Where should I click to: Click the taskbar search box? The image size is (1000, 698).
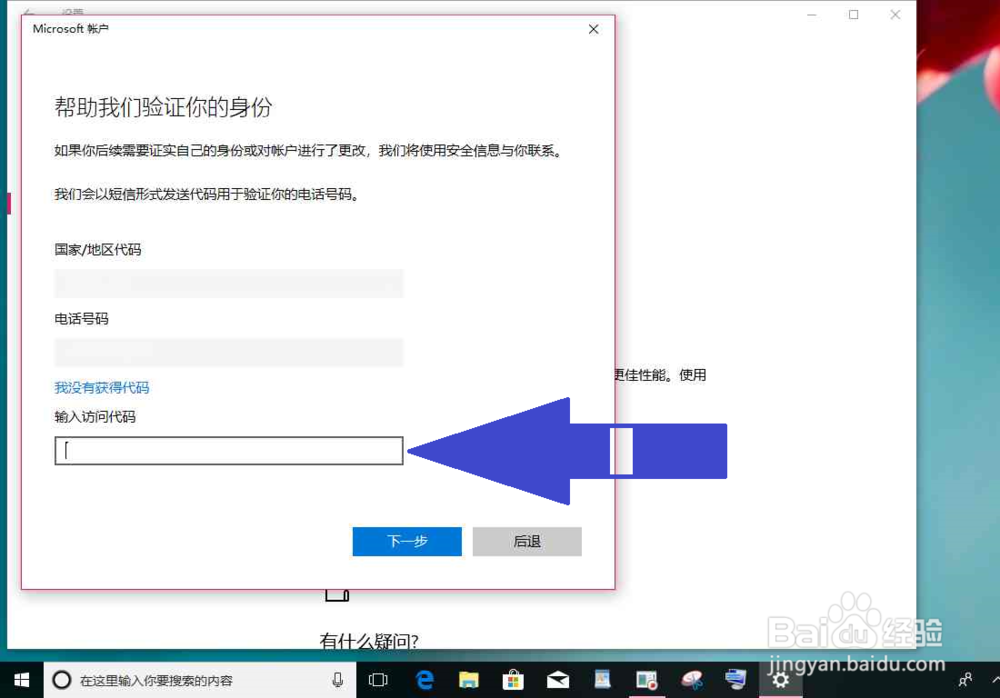(x=200, y=680)
